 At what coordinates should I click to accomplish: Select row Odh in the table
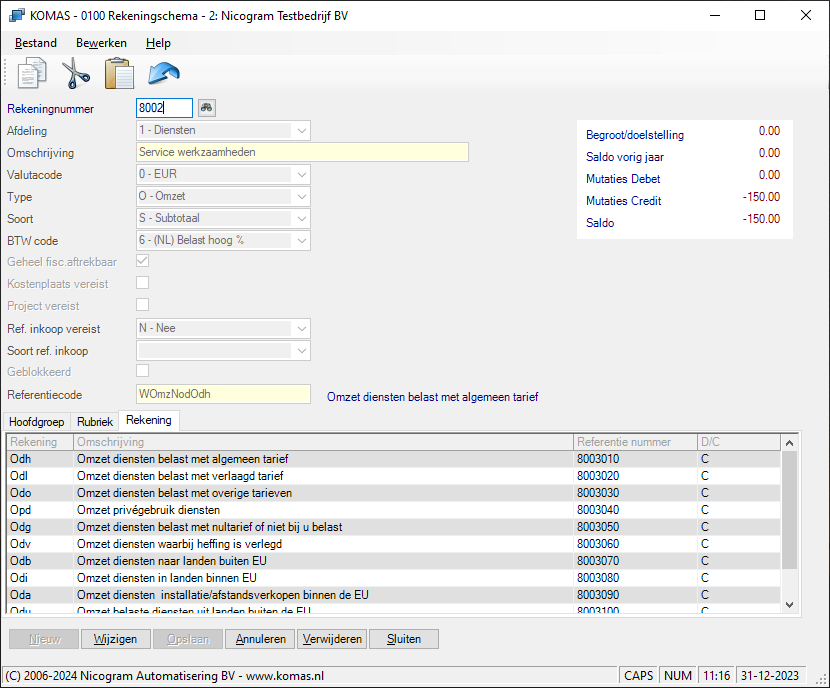click(394, 459)
